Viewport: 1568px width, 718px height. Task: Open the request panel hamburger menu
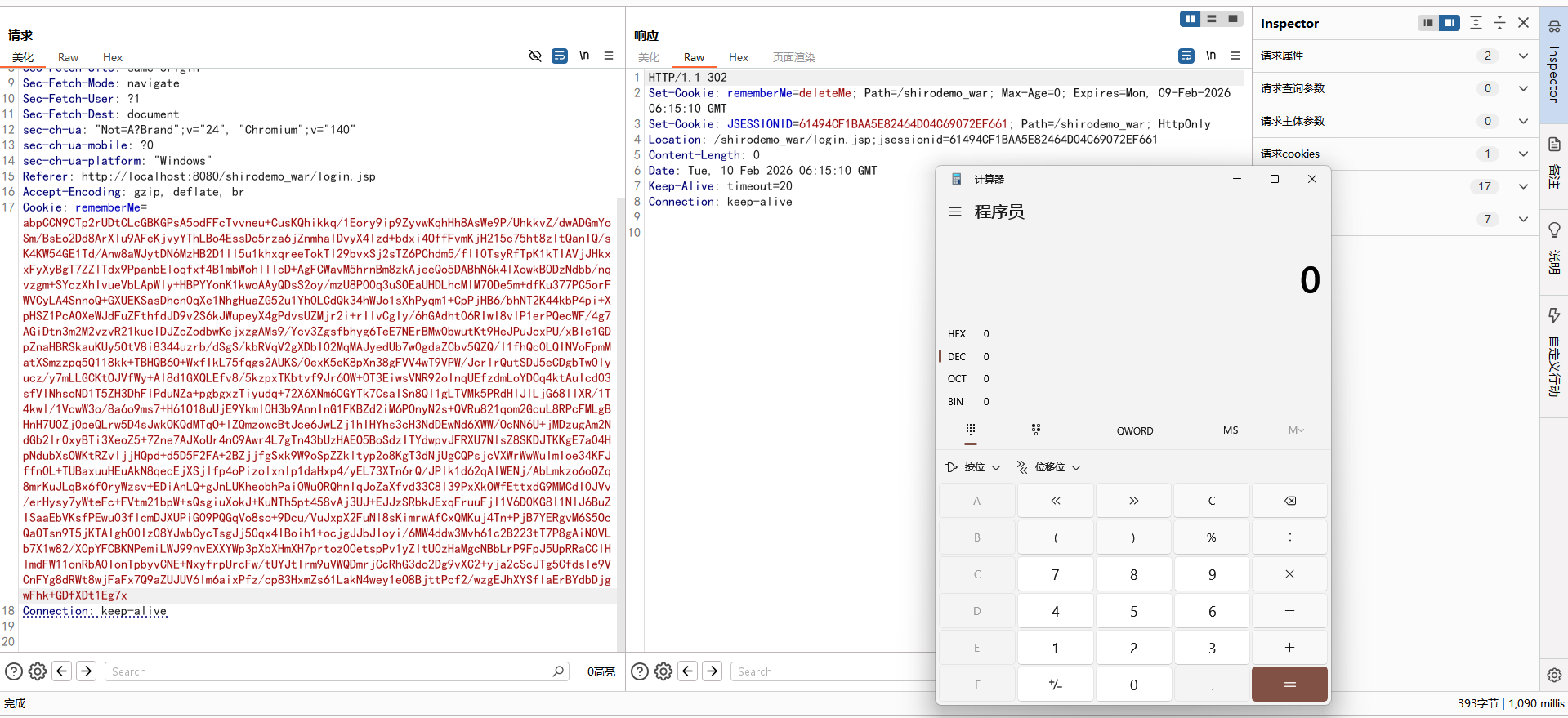[x=609, y=56]
